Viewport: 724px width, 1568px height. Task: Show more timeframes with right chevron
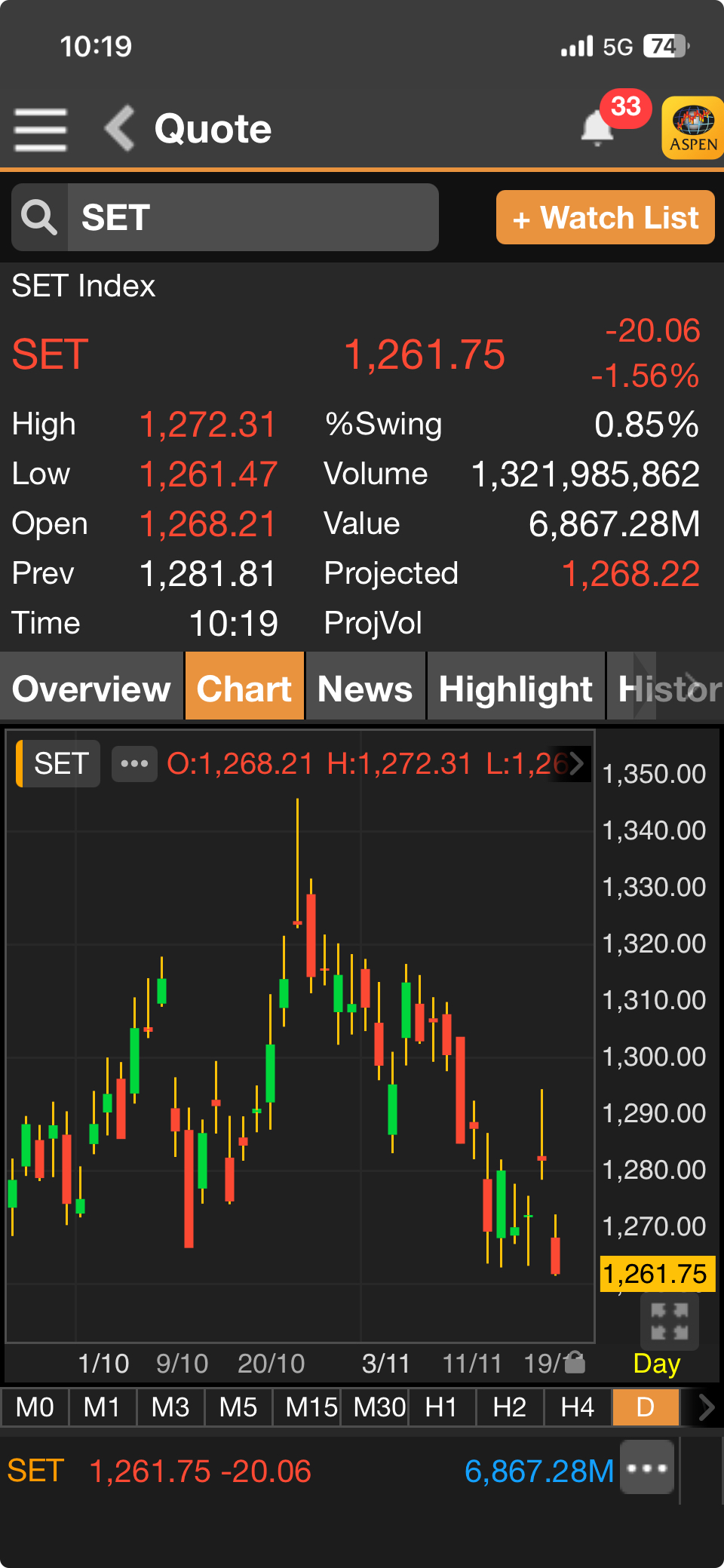(x=706, y=1407)
